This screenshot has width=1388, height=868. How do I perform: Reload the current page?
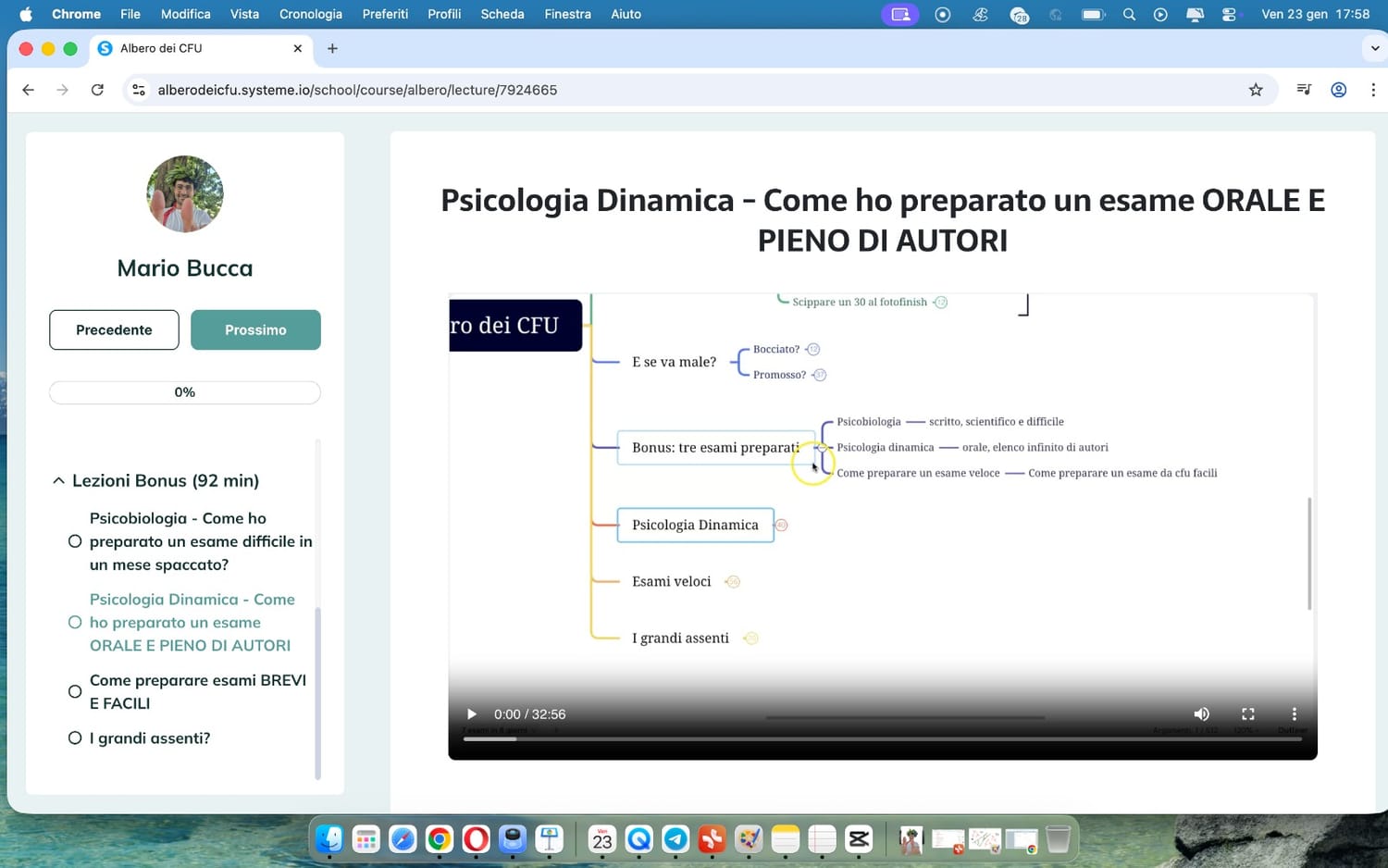click(x=97, y=90)
